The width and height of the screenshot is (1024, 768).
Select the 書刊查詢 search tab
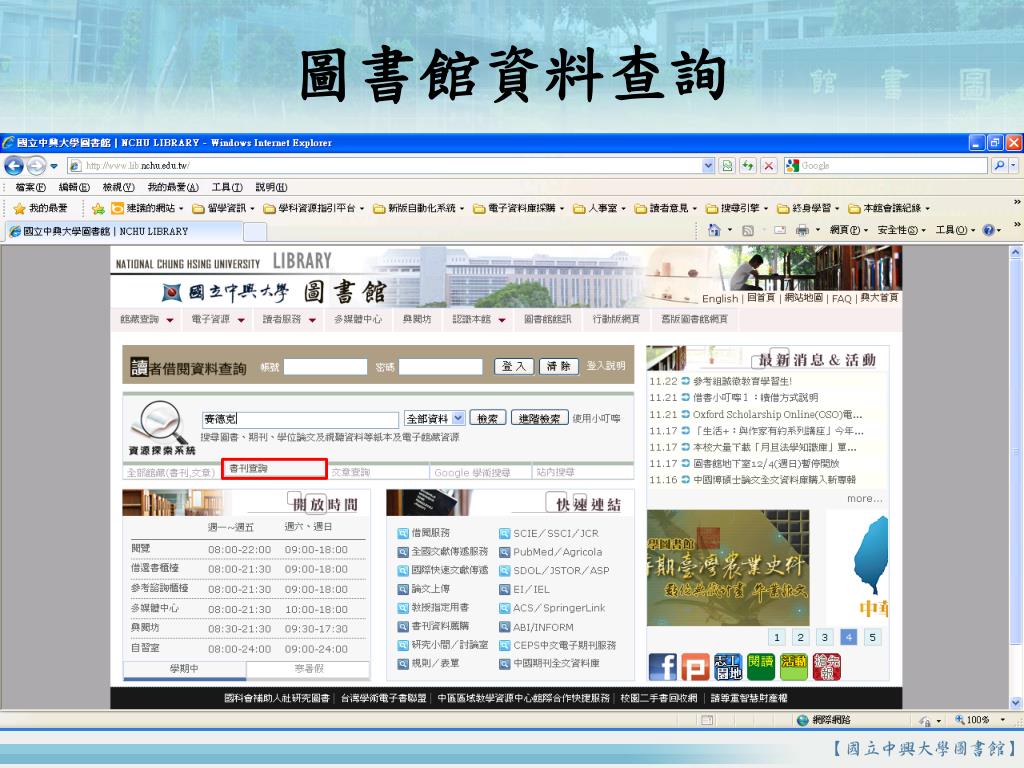pyautogui.click(x=274, y=469)
